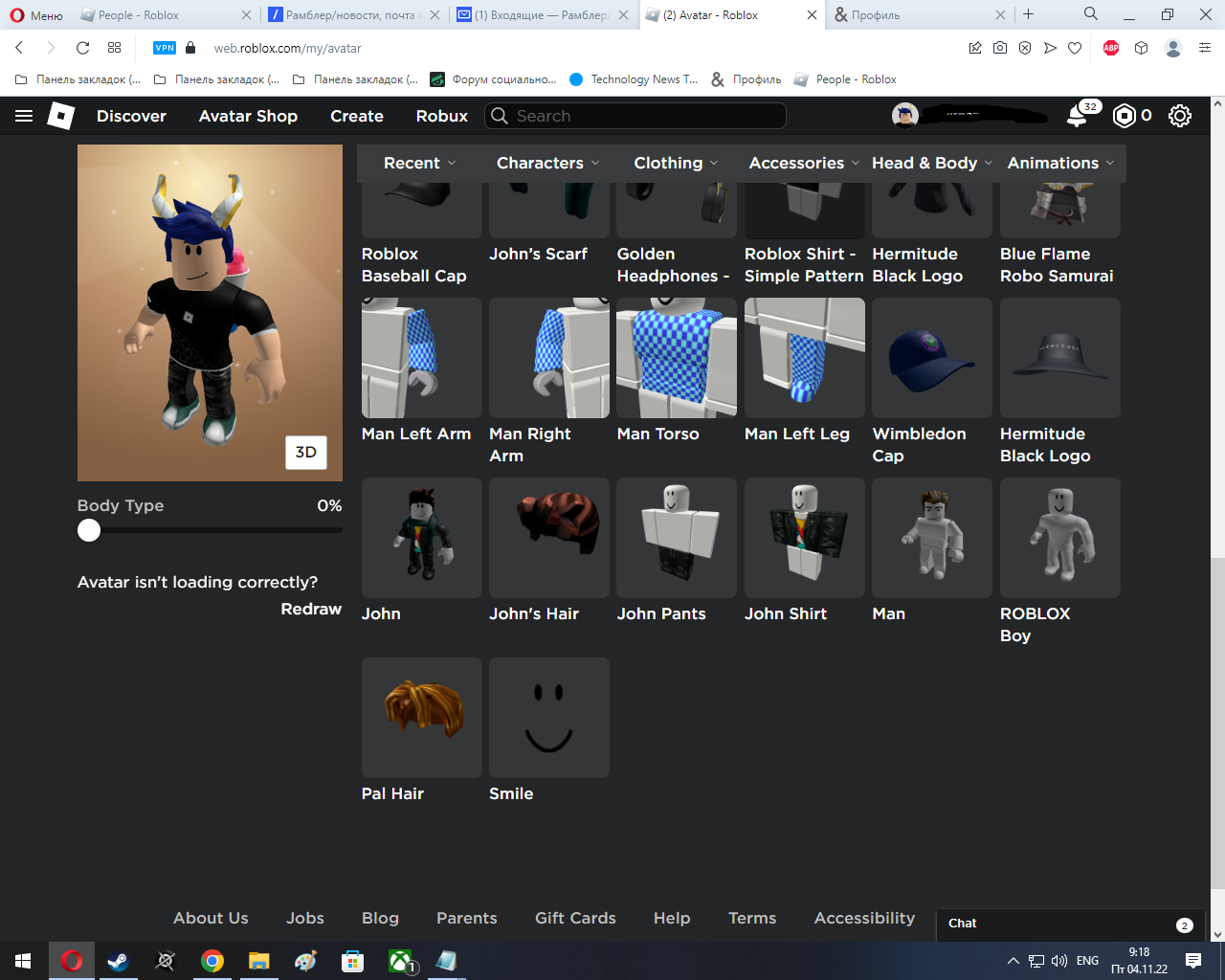Click the address bar URL web.roblox.com/my/avatar
This screenshot has height=980, width=1225.
[288, 48]
